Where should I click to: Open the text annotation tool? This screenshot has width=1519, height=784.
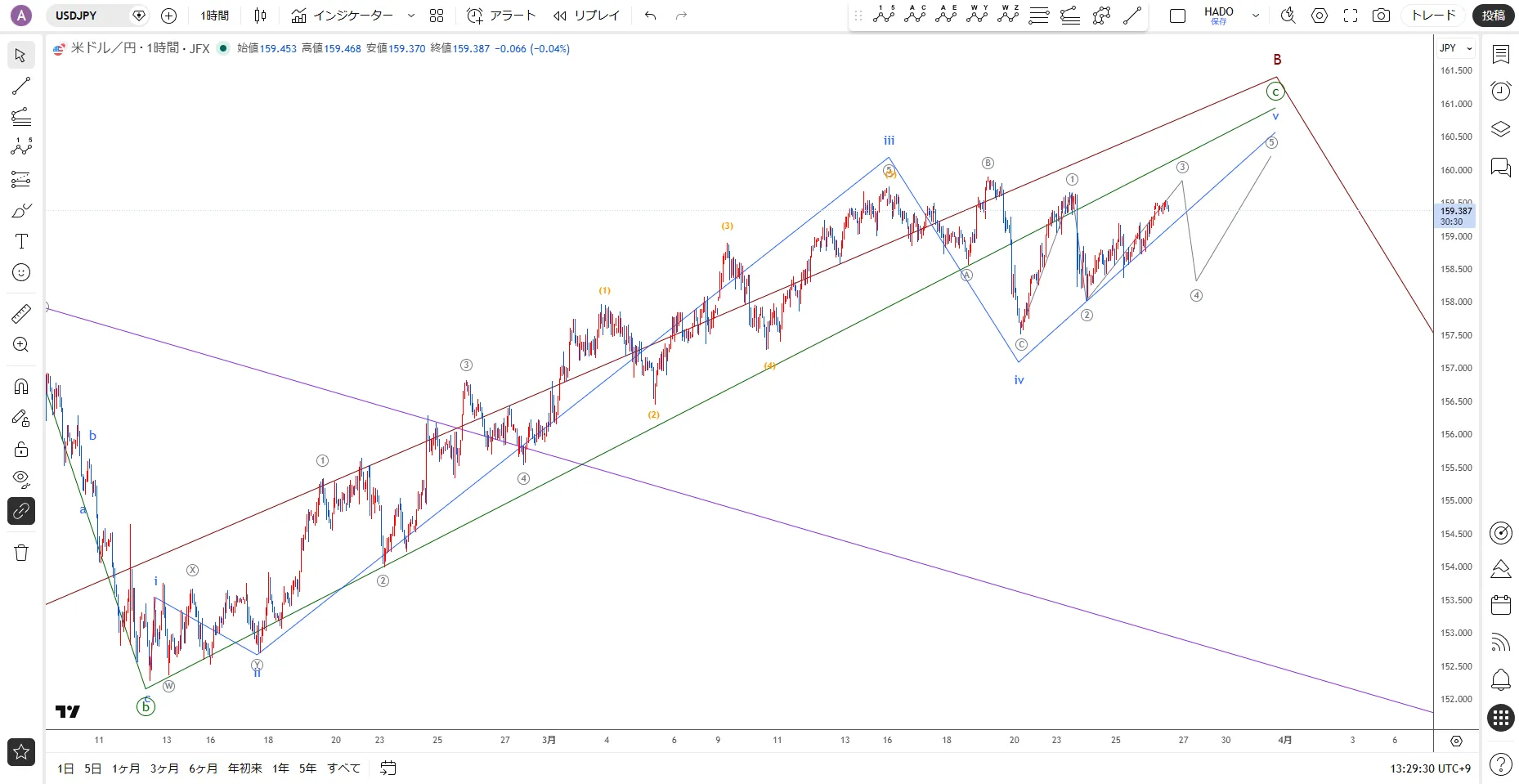tap(21, 241)
